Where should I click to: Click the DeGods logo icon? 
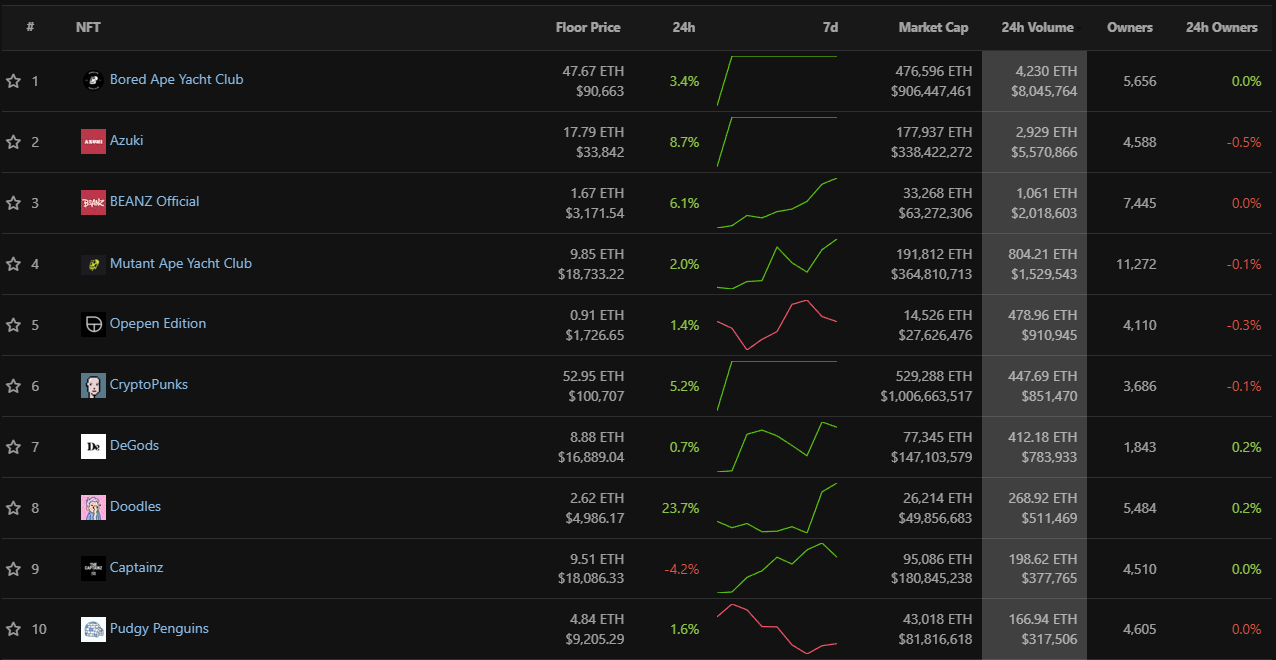tap(93, 447)
